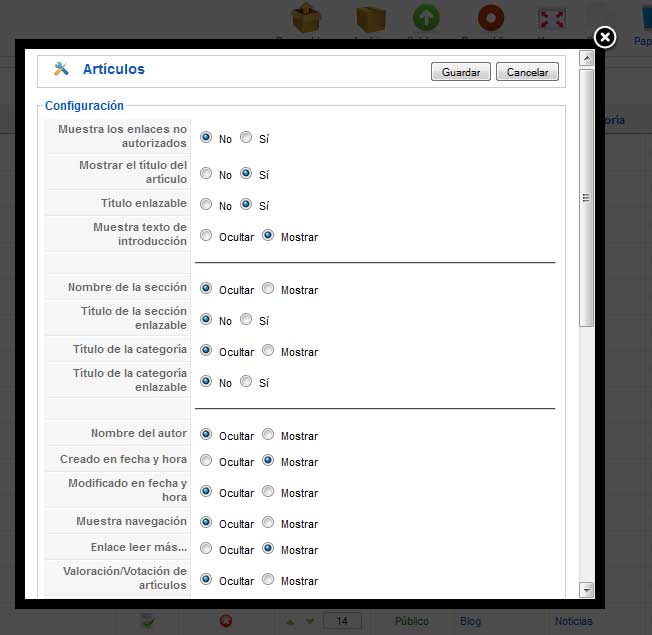
Task: Click the order field showing 14
Action: coord(342,621)
